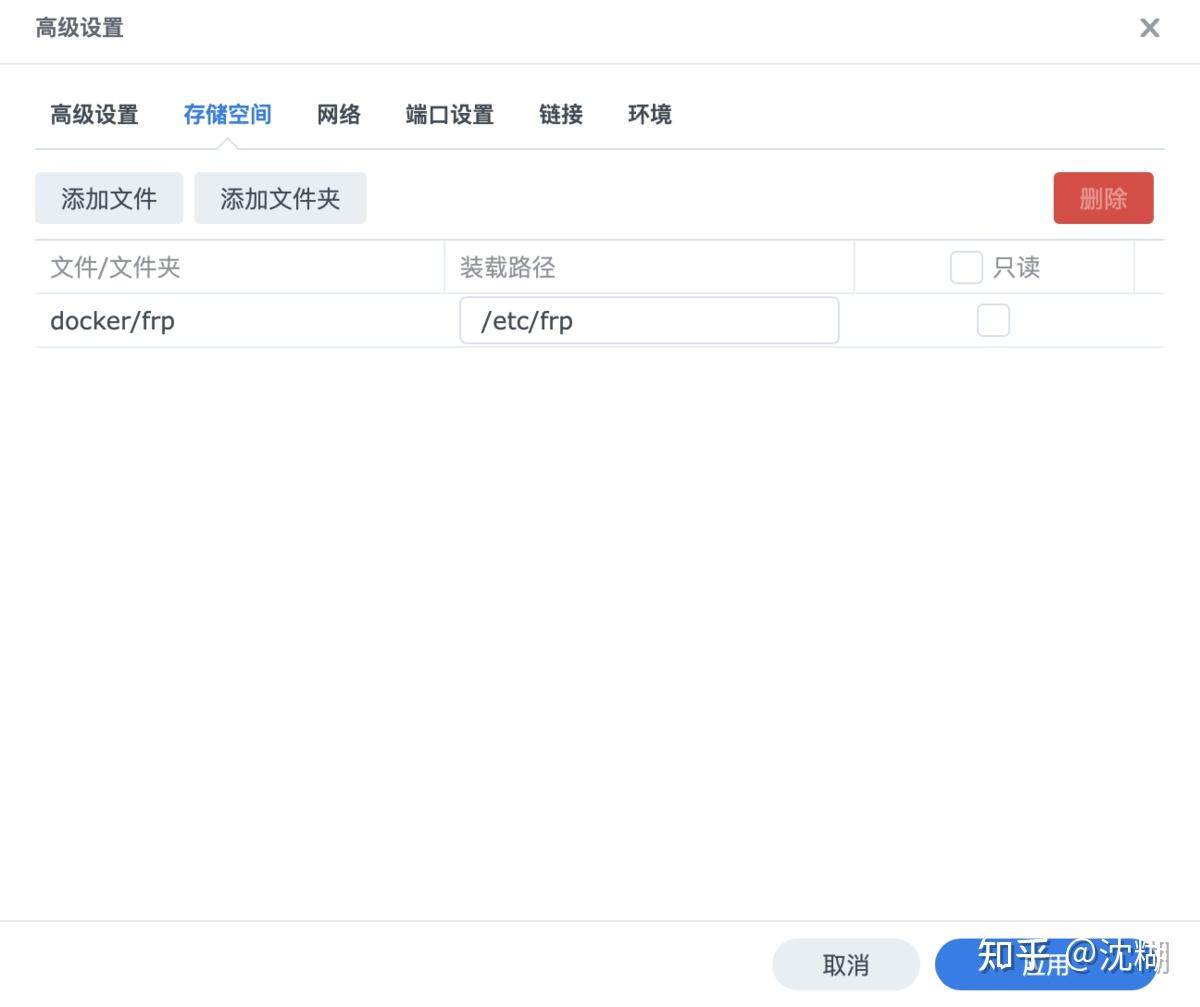
Task: Click the 添加文件 button
Action: pyautogui.click(x=109, y=198)
